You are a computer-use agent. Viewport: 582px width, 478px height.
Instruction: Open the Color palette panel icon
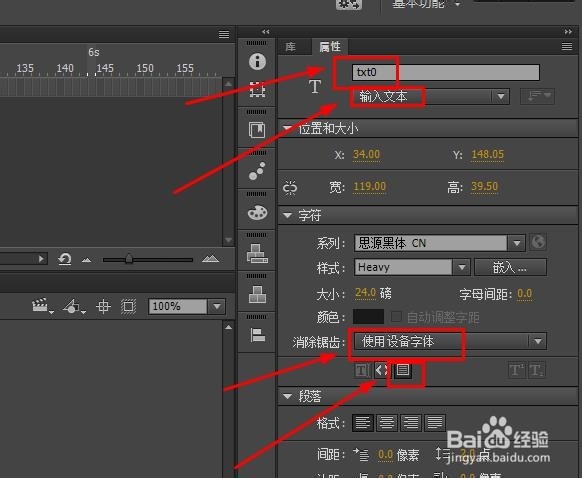click(257, 212)
